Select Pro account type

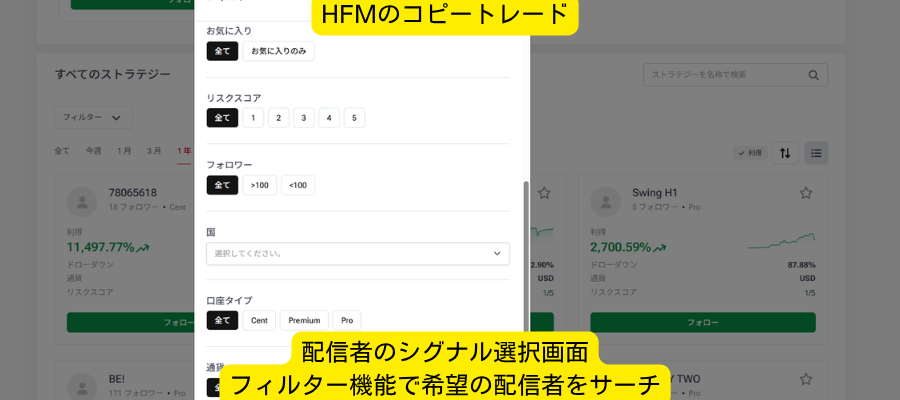347,320
